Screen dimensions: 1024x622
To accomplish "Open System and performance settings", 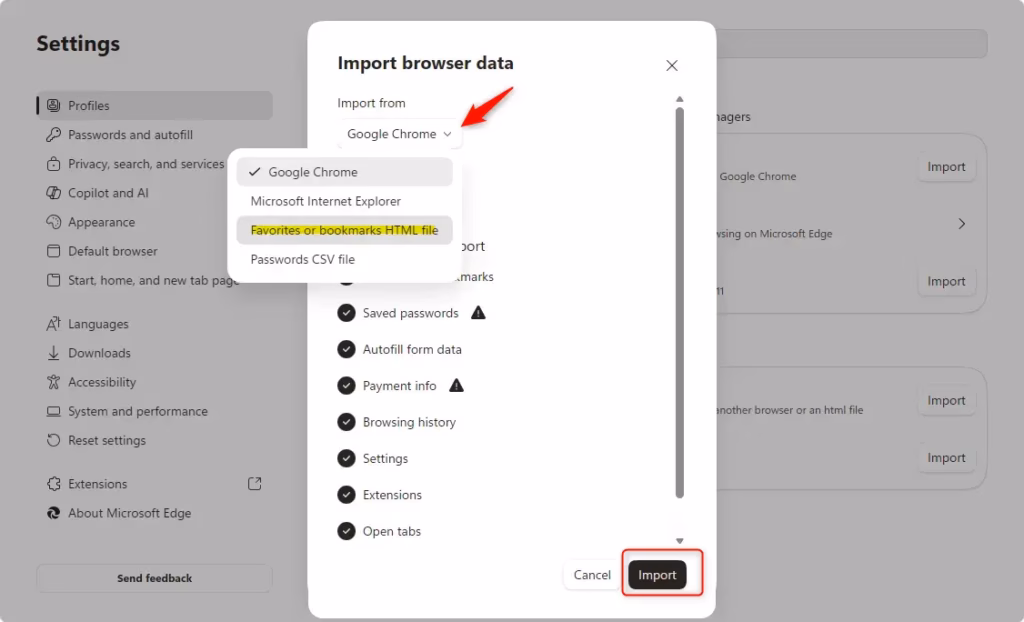I will [155, 412].
